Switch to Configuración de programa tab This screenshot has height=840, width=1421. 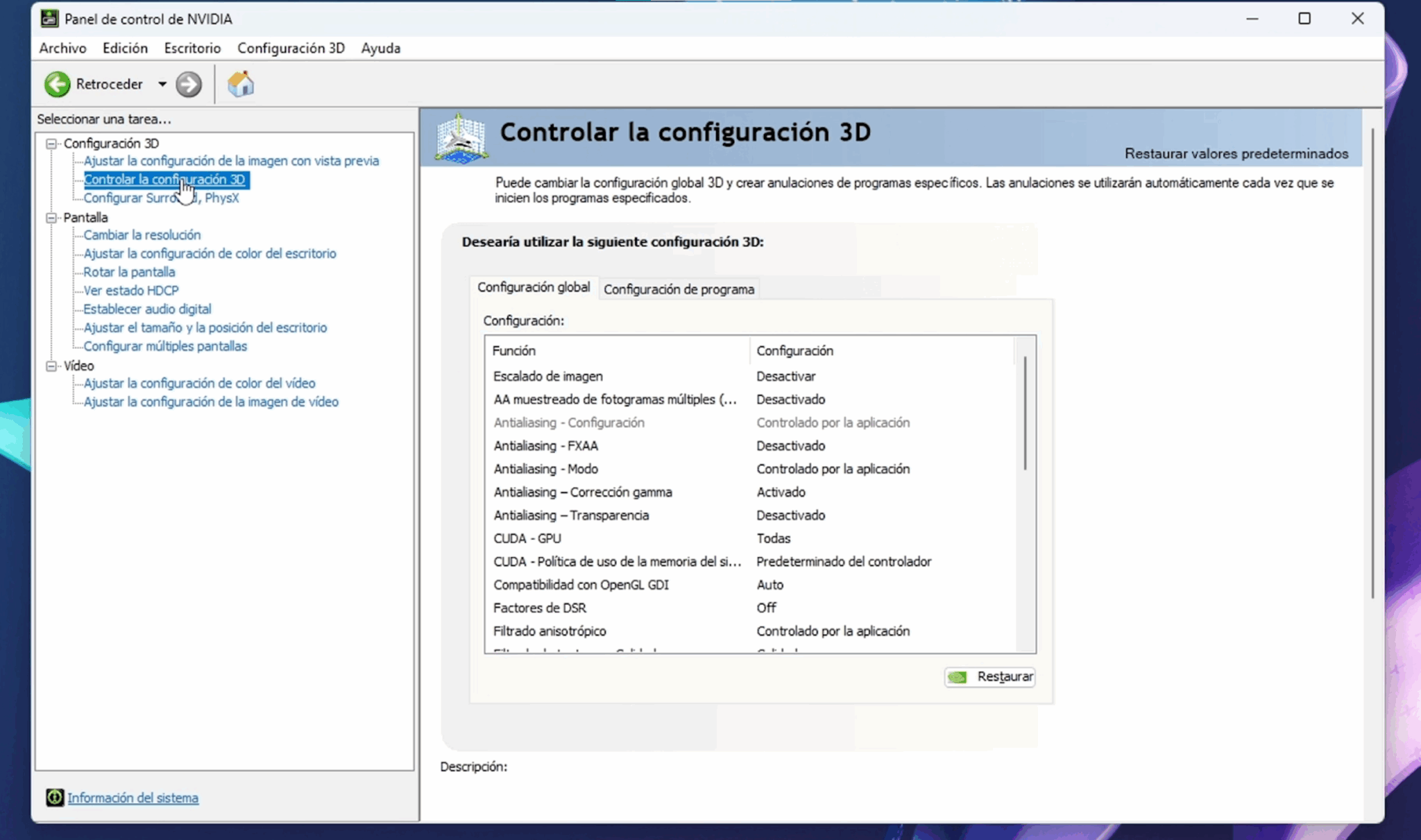678,289
